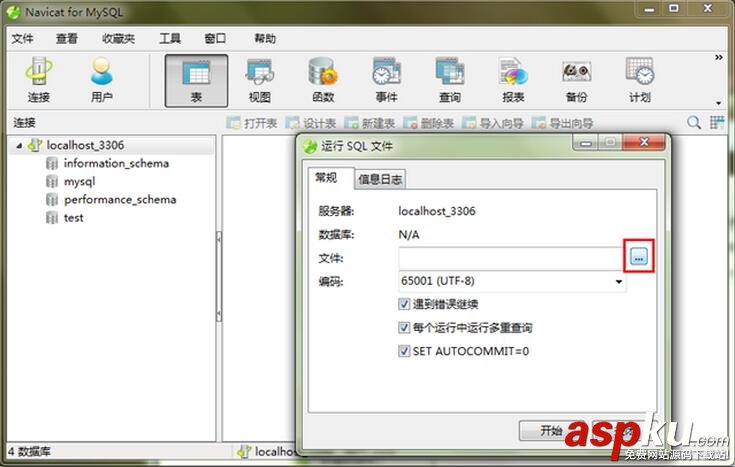The image size is (735, 467).
Task: Open the Backup (备份) toolbar icon
Action: (576, 80)
